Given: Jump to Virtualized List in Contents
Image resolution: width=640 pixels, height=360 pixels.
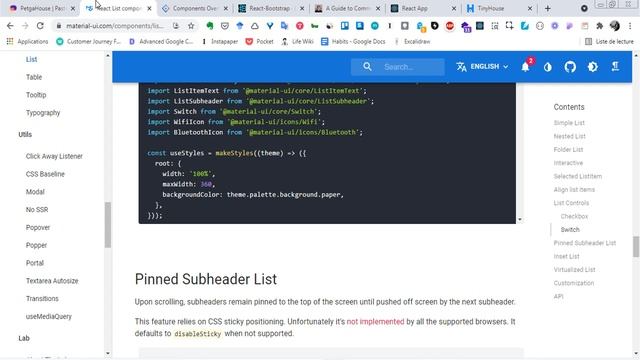Looking at the screenshot, I should tap(574, 270).
